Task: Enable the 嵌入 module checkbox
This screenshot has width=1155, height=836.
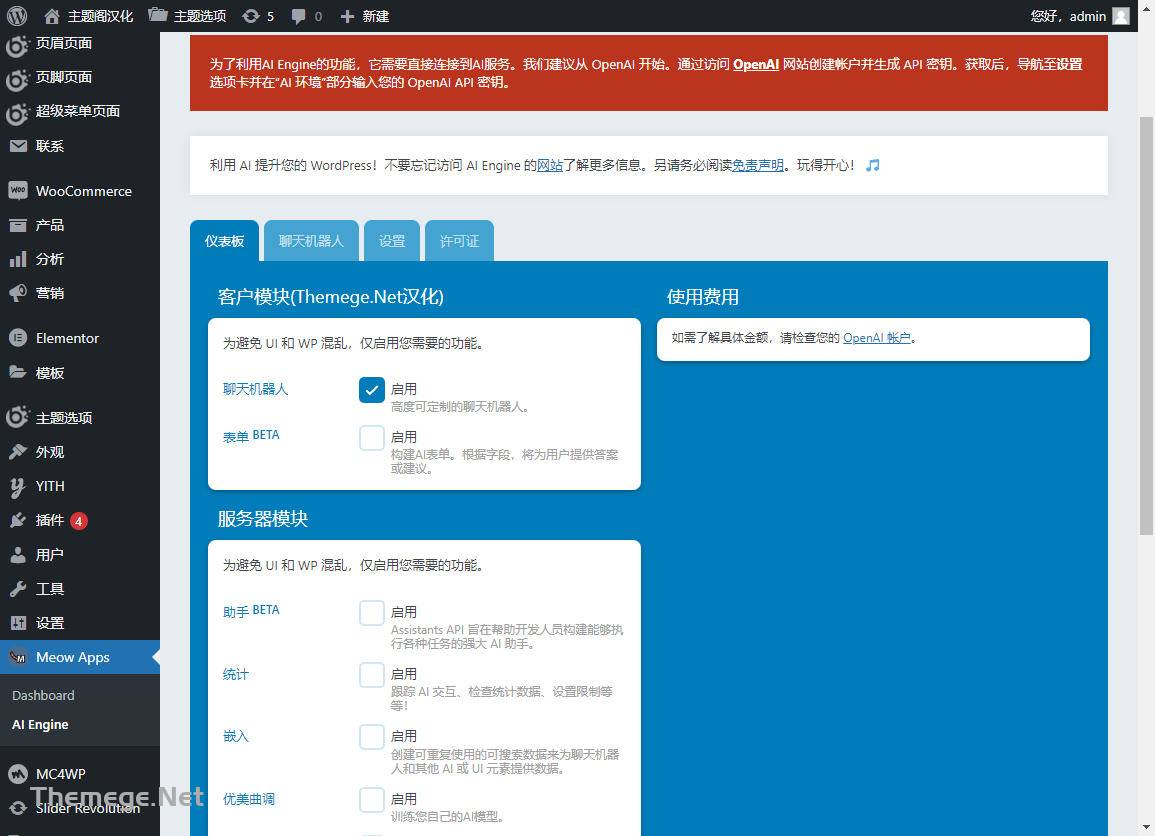Action: click(371, 737)
